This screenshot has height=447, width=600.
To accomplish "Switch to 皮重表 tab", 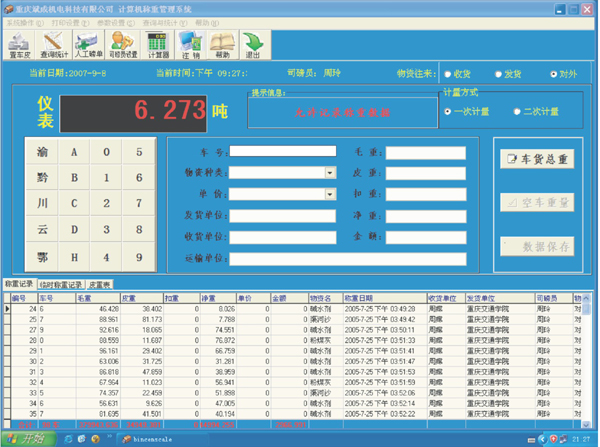I will tap(99, 285).
